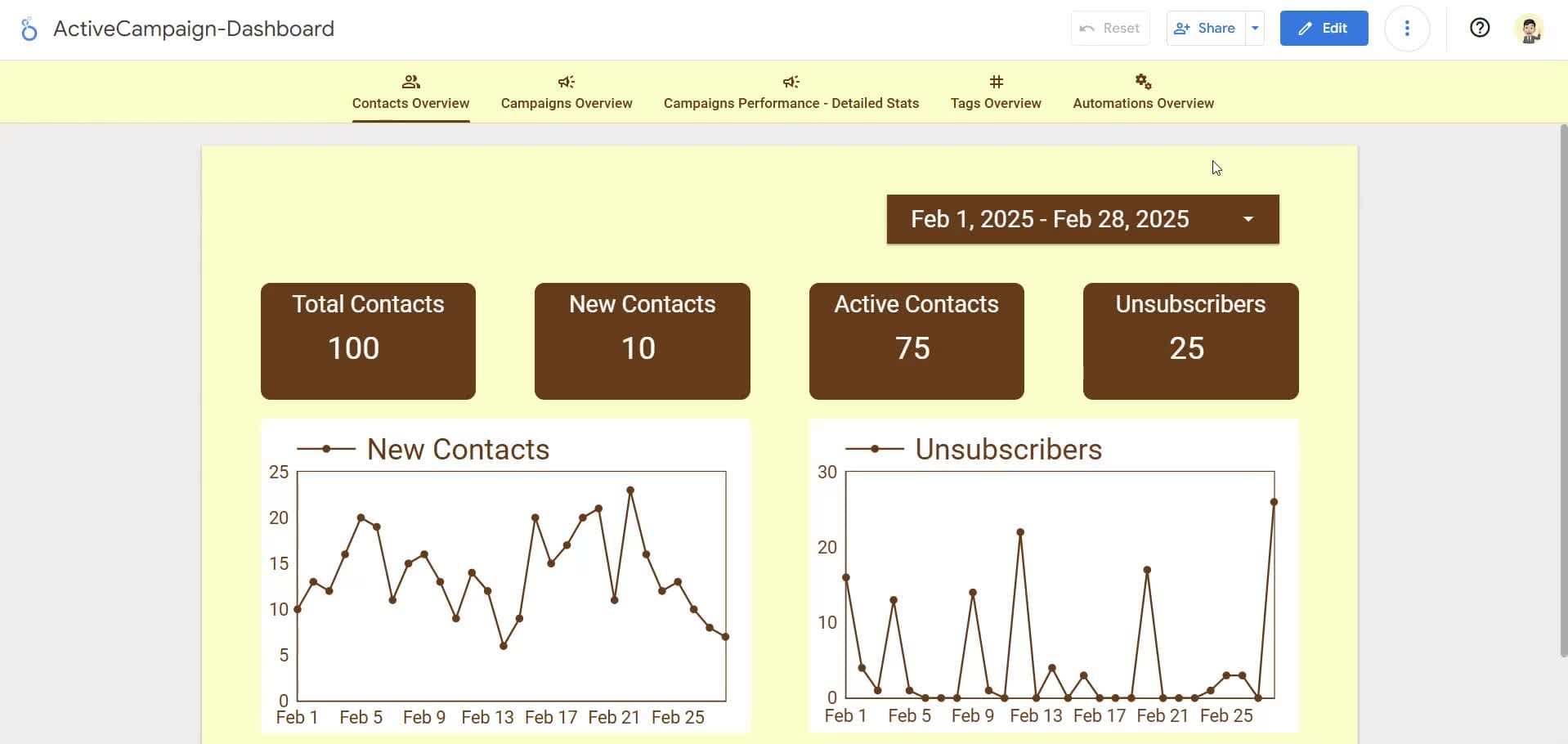Click the Campaigns Overview megaphone icon
This screenshot has height=744, width=1568.
[x=566, y=82]
